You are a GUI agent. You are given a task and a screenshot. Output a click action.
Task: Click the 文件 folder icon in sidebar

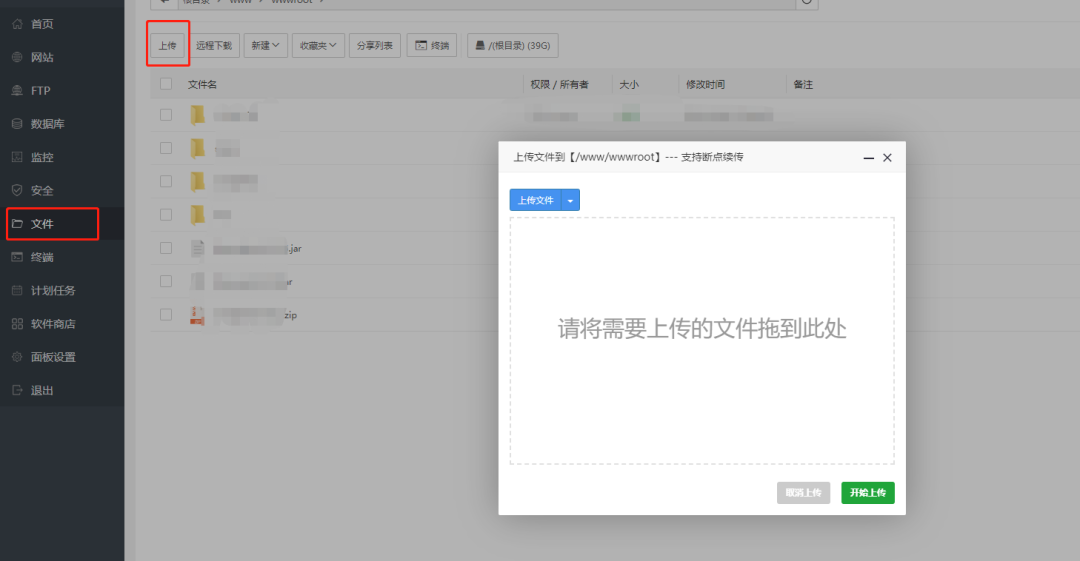tap(17, 224)
